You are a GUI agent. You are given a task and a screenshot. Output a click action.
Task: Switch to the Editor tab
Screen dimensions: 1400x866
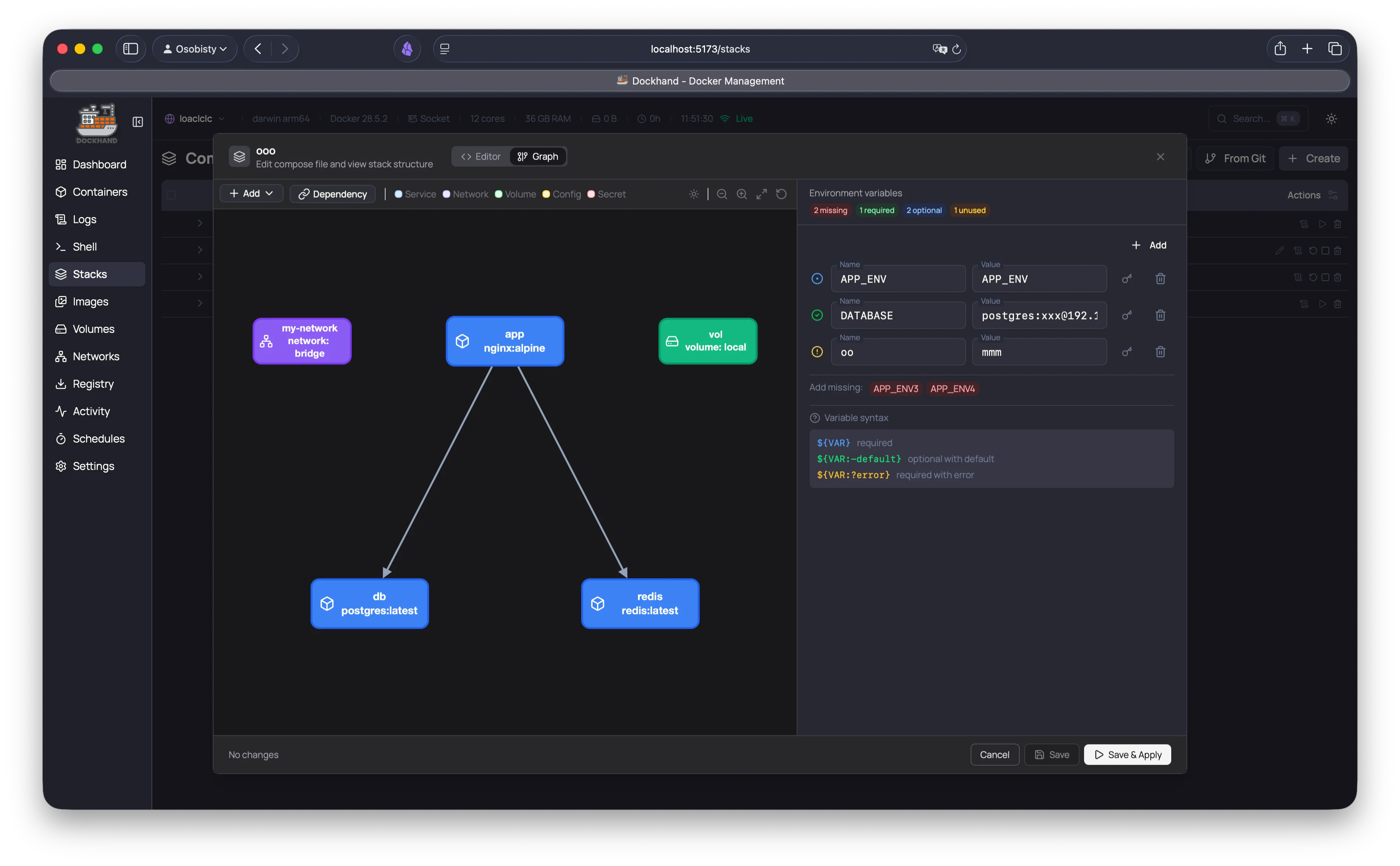tap(481, 157)
